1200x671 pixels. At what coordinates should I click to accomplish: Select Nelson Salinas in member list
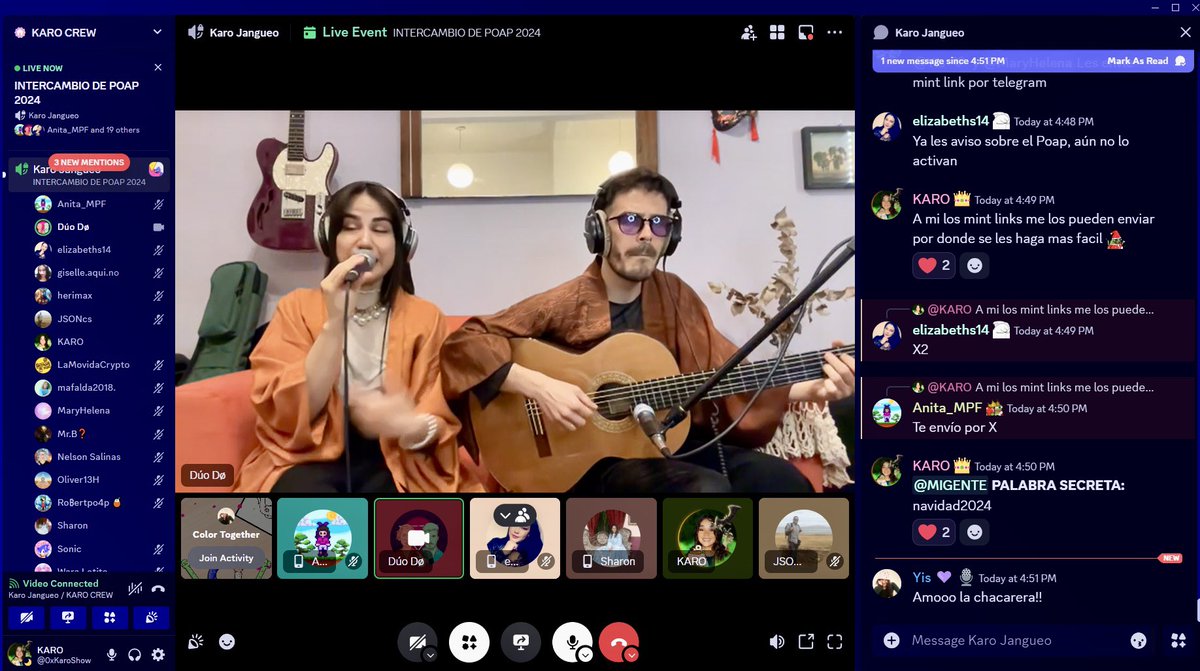point(100,457)
